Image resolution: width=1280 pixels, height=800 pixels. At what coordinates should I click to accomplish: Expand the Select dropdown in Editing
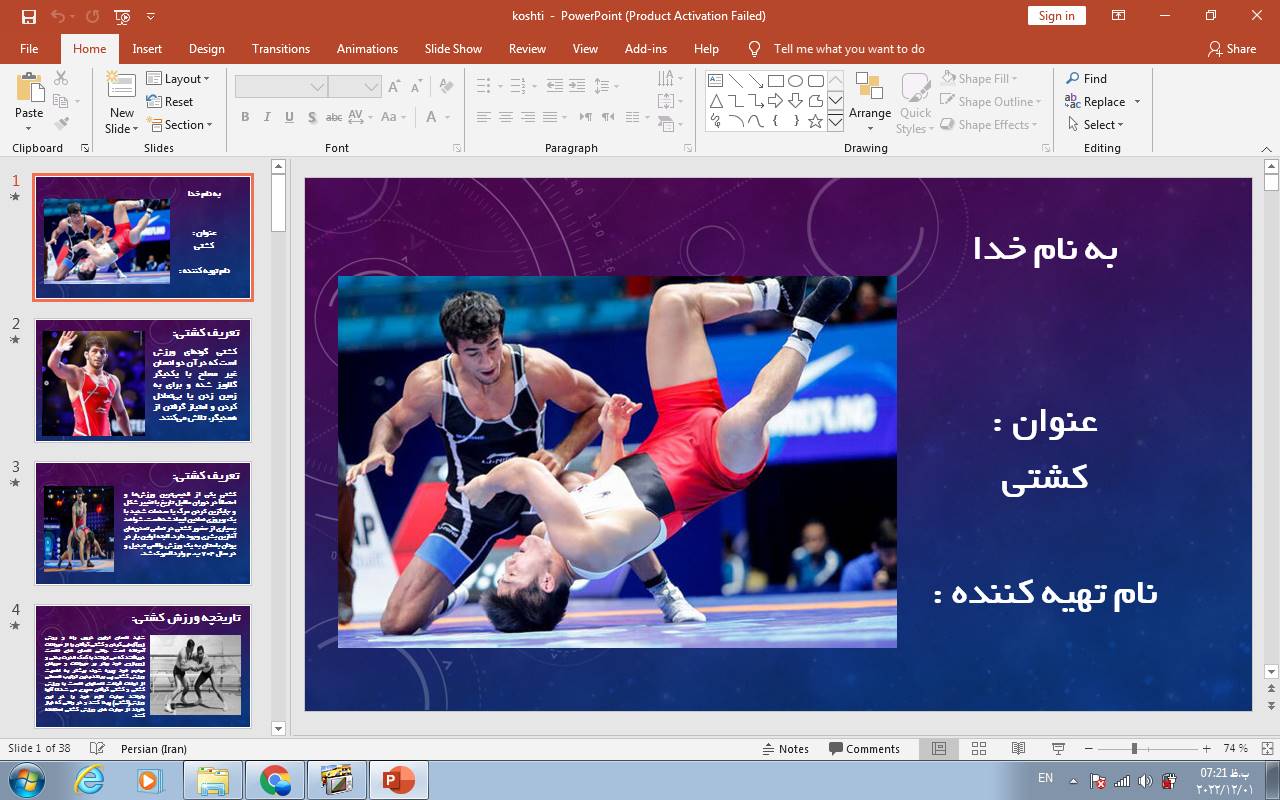click(x=1095, y=125)
